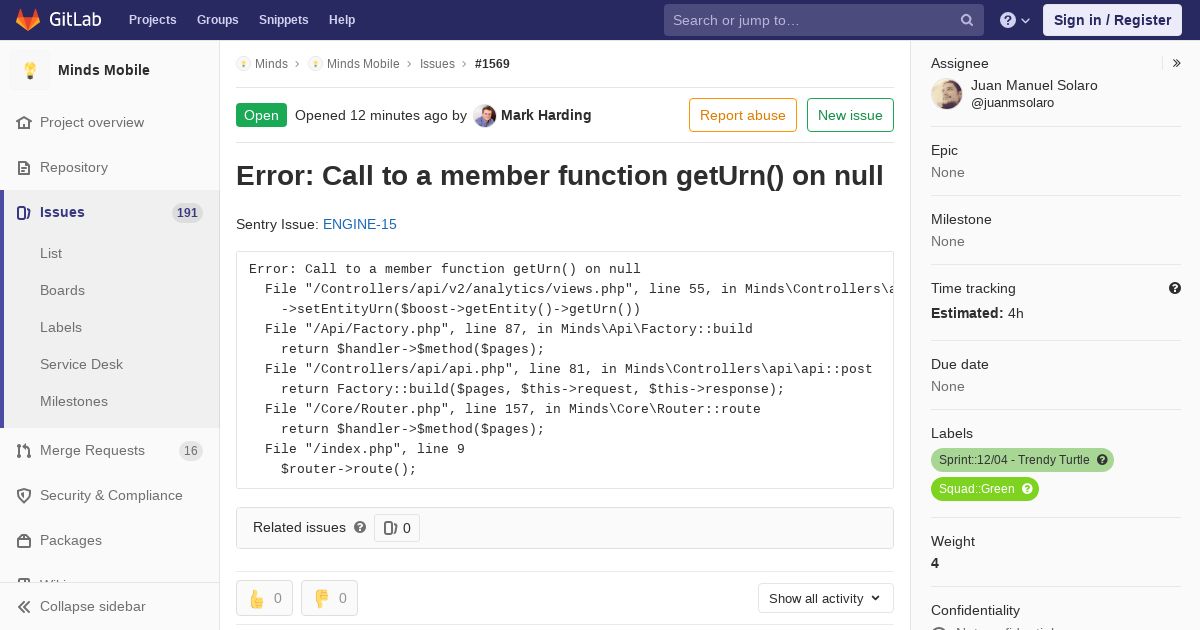Click the Minds Mobile breadcrumb link

click(363, 63)
